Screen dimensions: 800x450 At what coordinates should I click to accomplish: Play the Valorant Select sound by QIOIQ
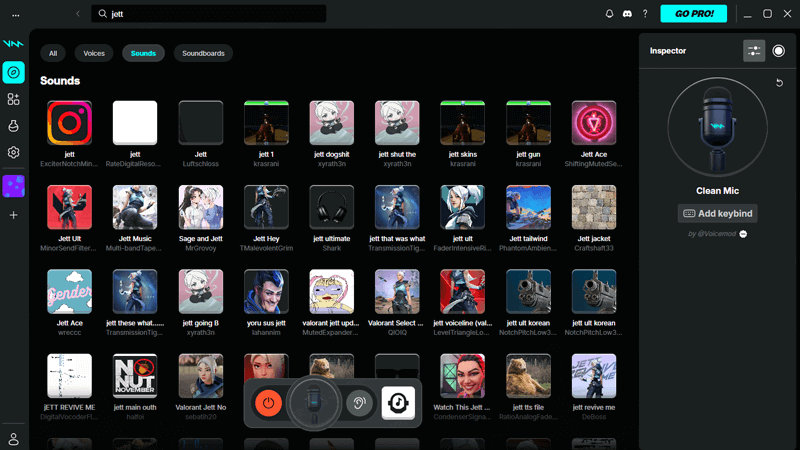point(397,291)
